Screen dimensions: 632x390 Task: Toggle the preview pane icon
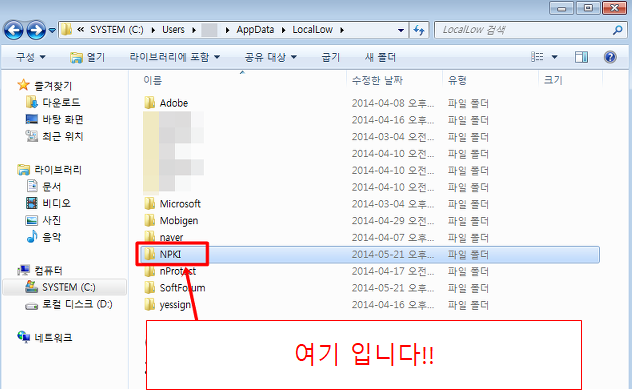coord(581,57)
